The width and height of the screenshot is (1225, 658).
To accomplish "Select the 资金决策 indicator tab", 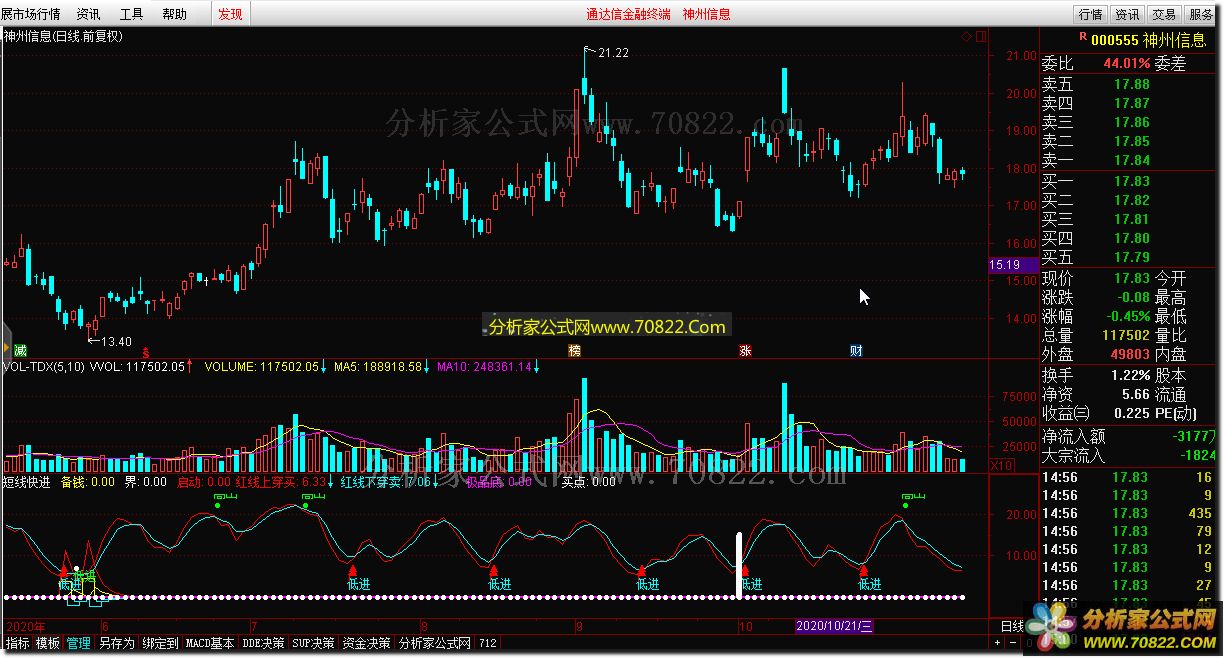I will pyautogui.click(x=366, y=643).
